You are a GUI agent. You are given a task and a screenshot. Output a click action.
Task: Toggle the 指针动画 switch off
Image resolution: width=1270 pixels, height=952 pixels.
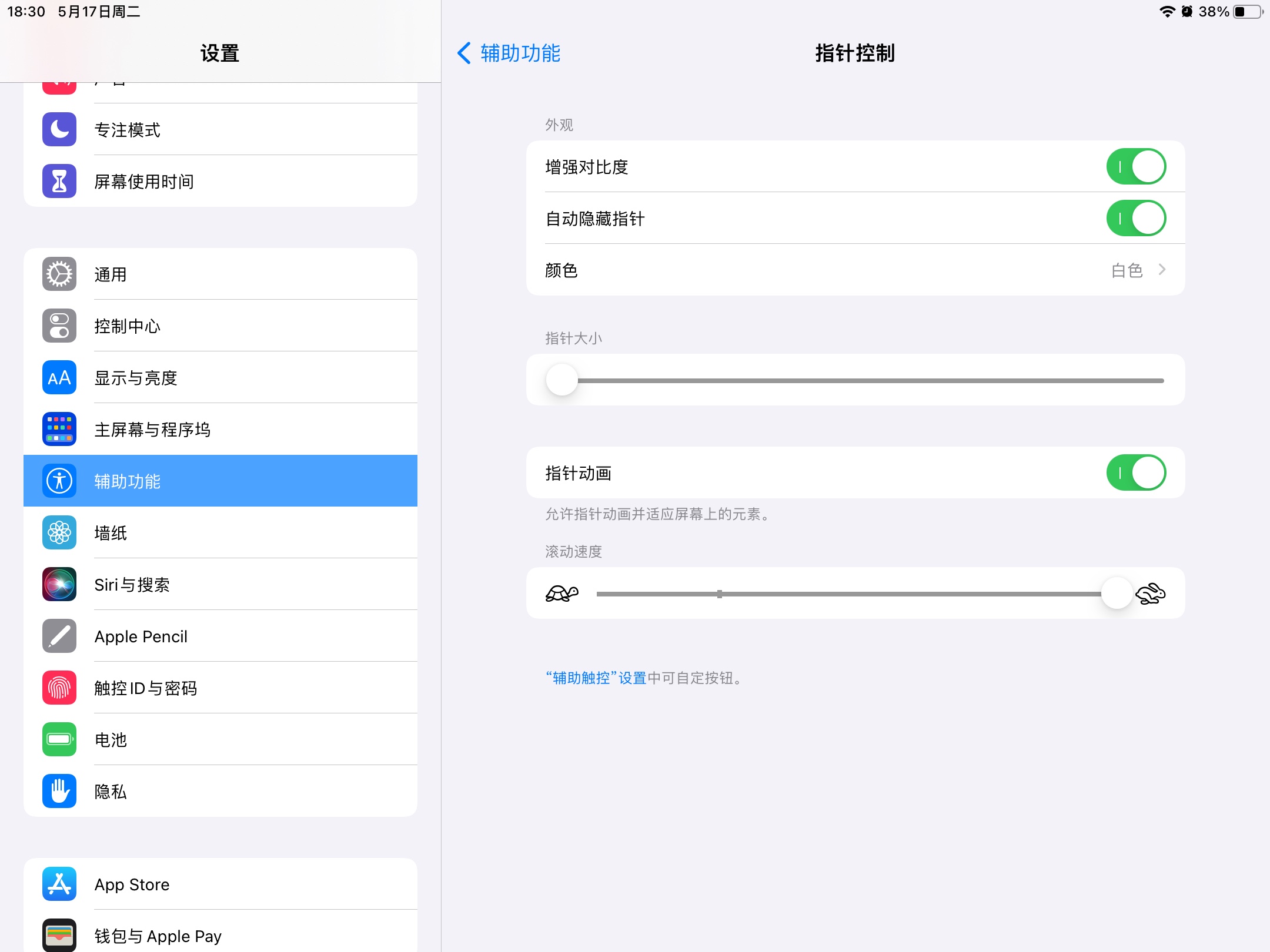pos(1136,473)
